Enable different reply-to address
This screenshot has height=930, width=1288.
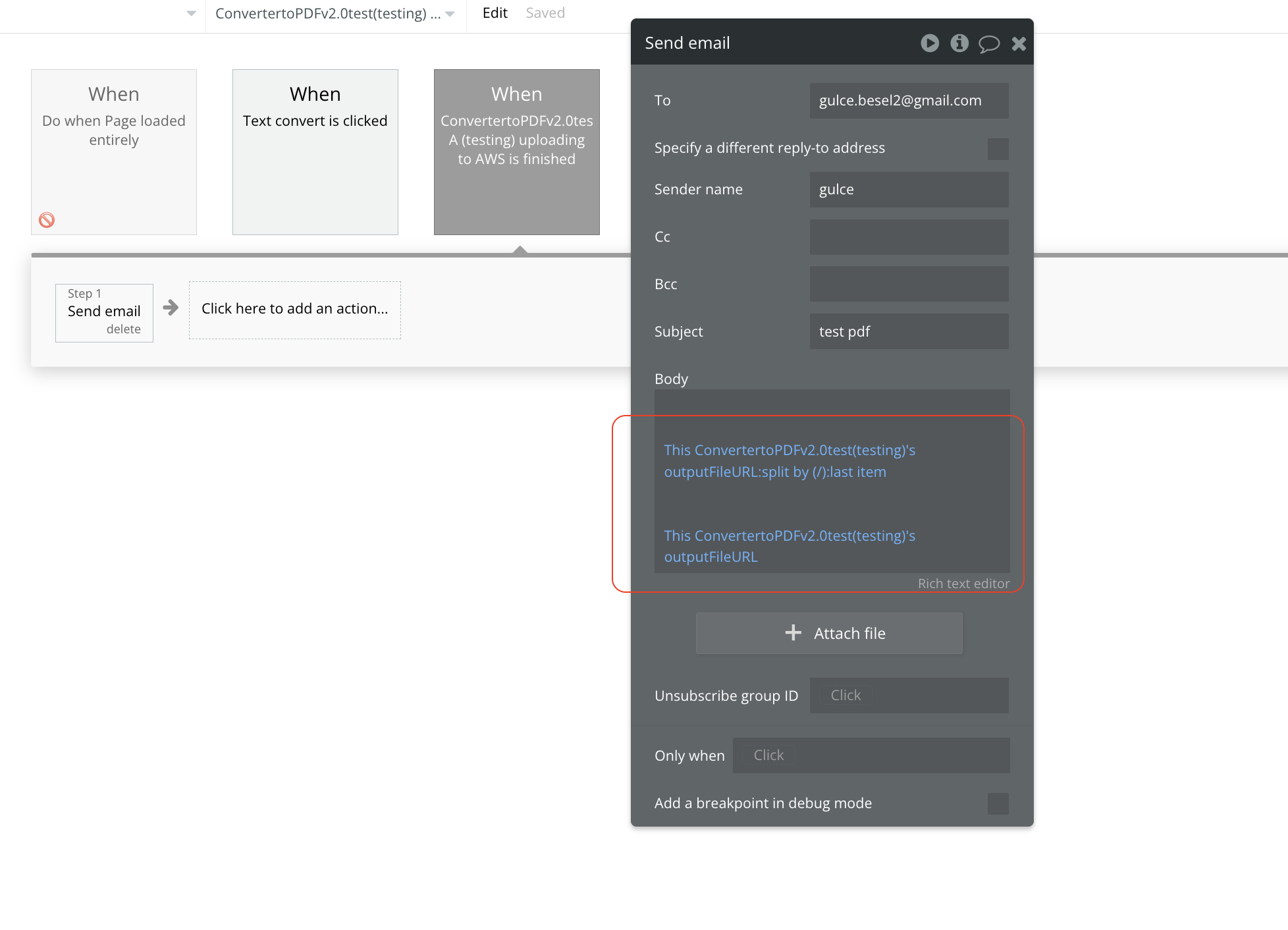pos(998,149)
